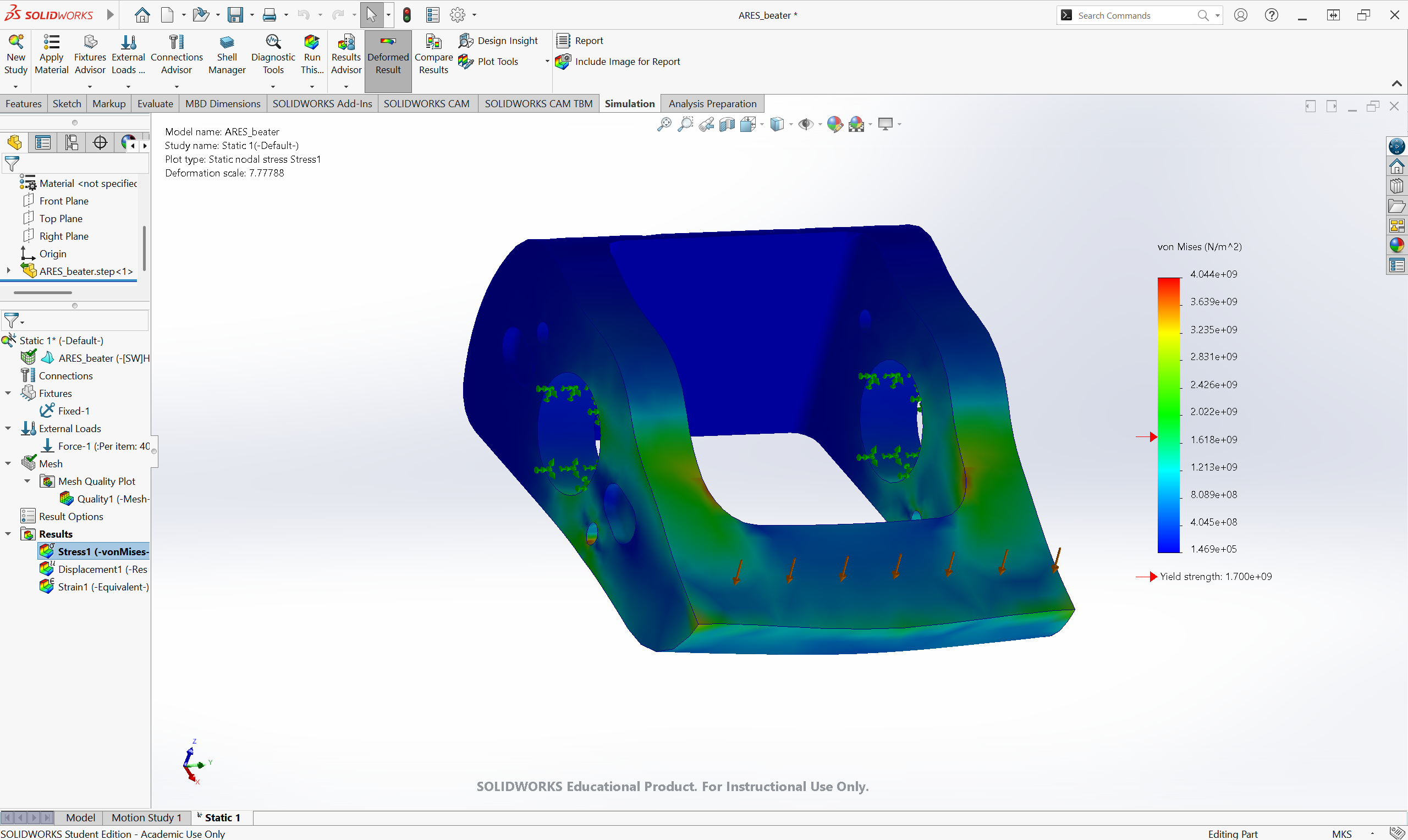The image size is (1408, 840).
Task: Click Compare Results icon
Action: (433, 54)
